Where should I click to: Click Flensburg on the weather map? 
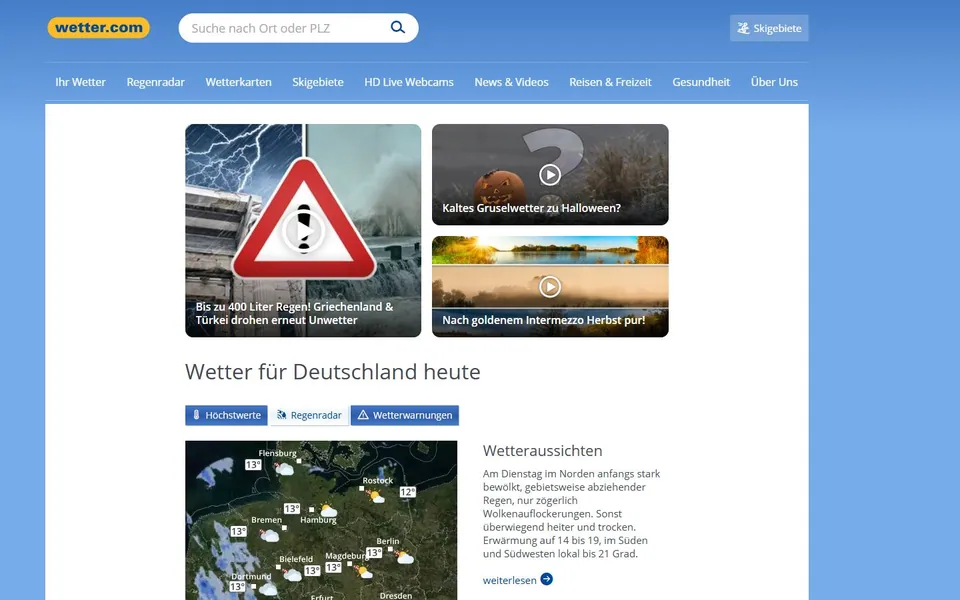point(277,453)
